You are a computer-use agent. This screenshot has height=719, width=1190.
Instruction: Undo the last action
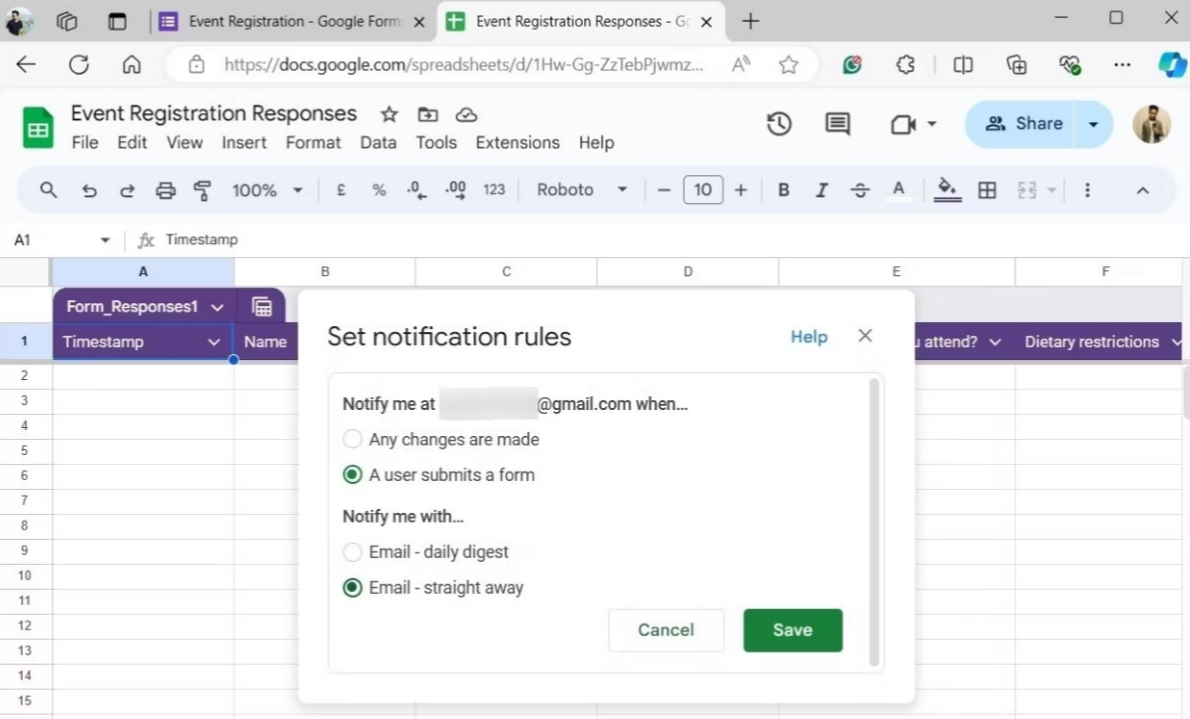(x=89, y=190)
